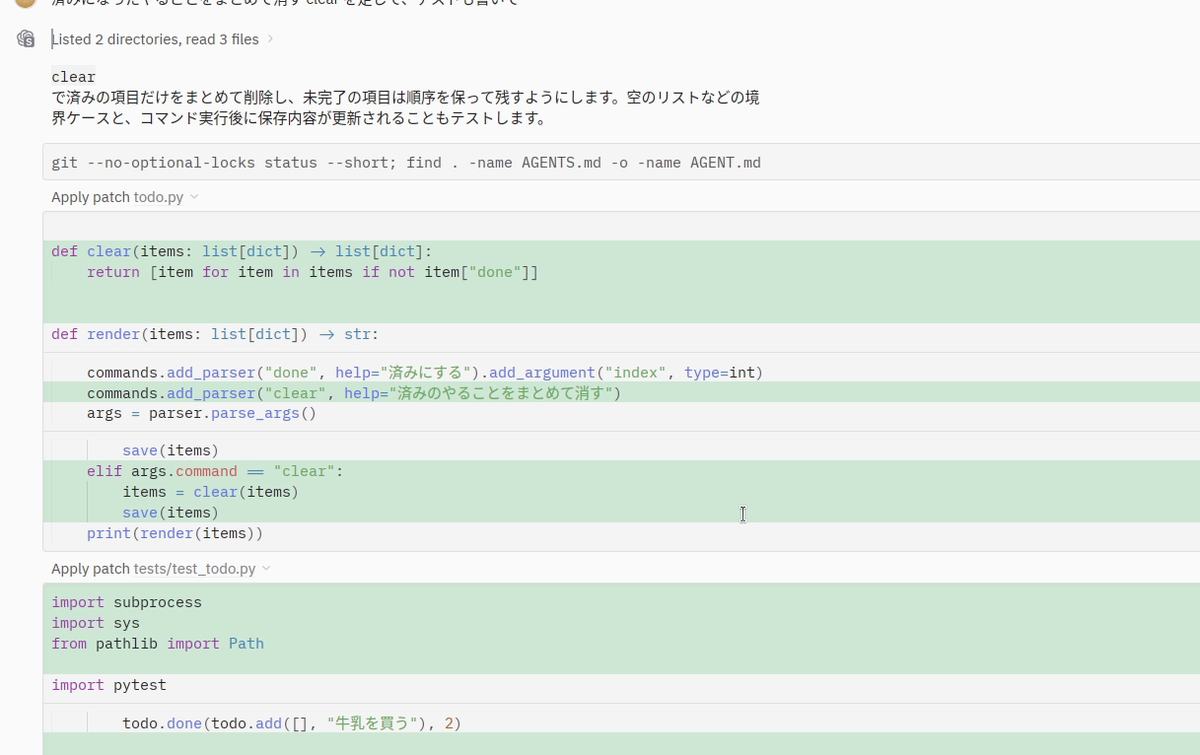Click the "import subprocess" line
This screenshot has height=755, width=1200.
coord(126,602)
